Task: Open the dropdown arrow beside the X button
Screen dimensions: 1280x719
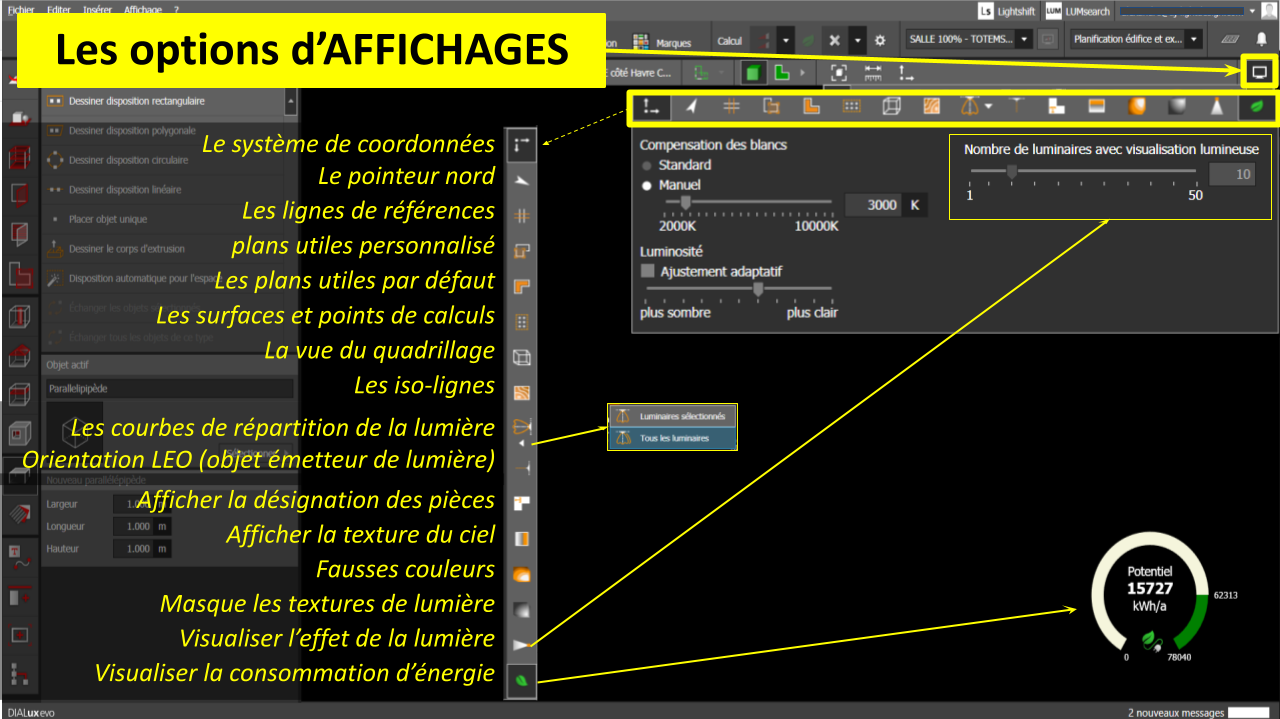Action: click(x=857, y=41)
